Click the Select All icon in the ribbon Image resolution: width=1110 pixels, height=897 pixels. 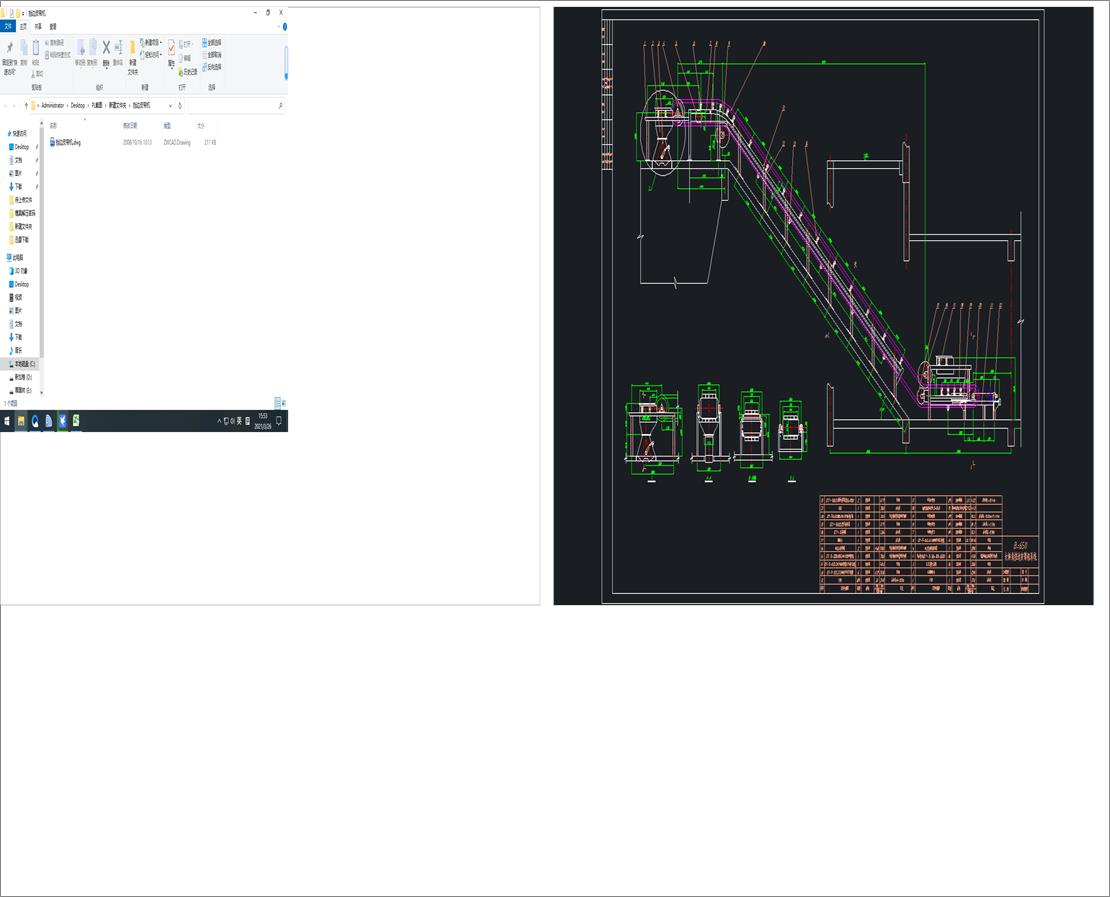click(x=212, y=42)
